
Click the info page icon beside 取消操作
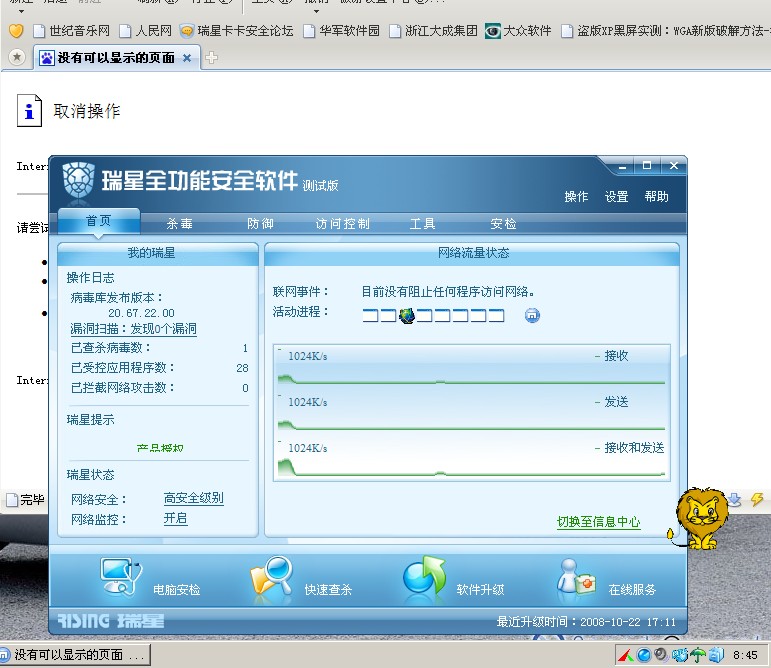click(x=30, y=111)
